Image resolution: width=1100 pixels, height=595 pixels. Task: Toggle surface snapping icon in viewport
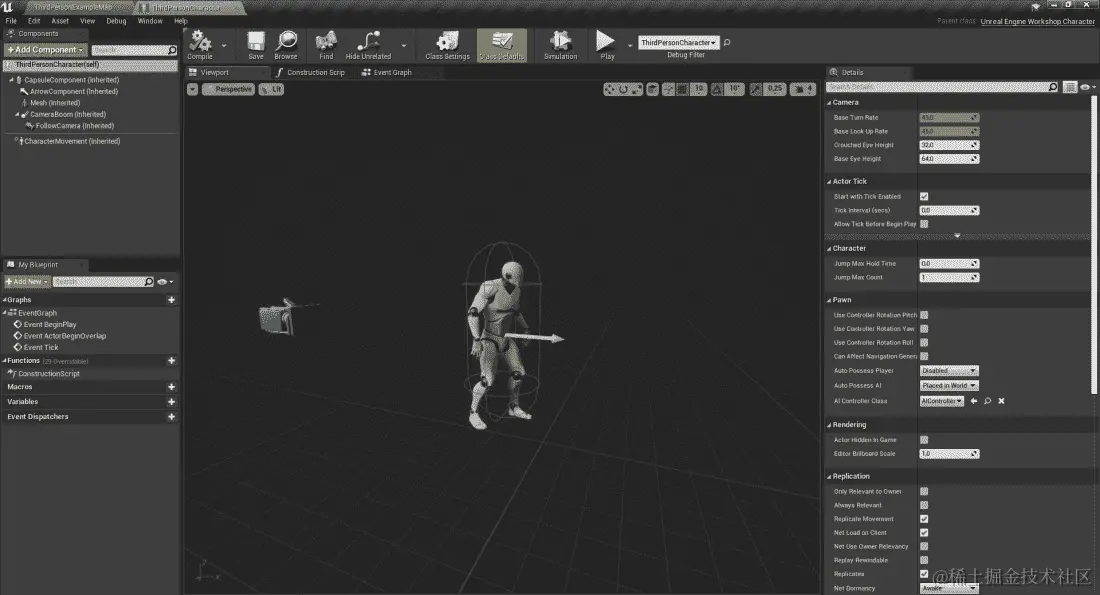[669, 89]
